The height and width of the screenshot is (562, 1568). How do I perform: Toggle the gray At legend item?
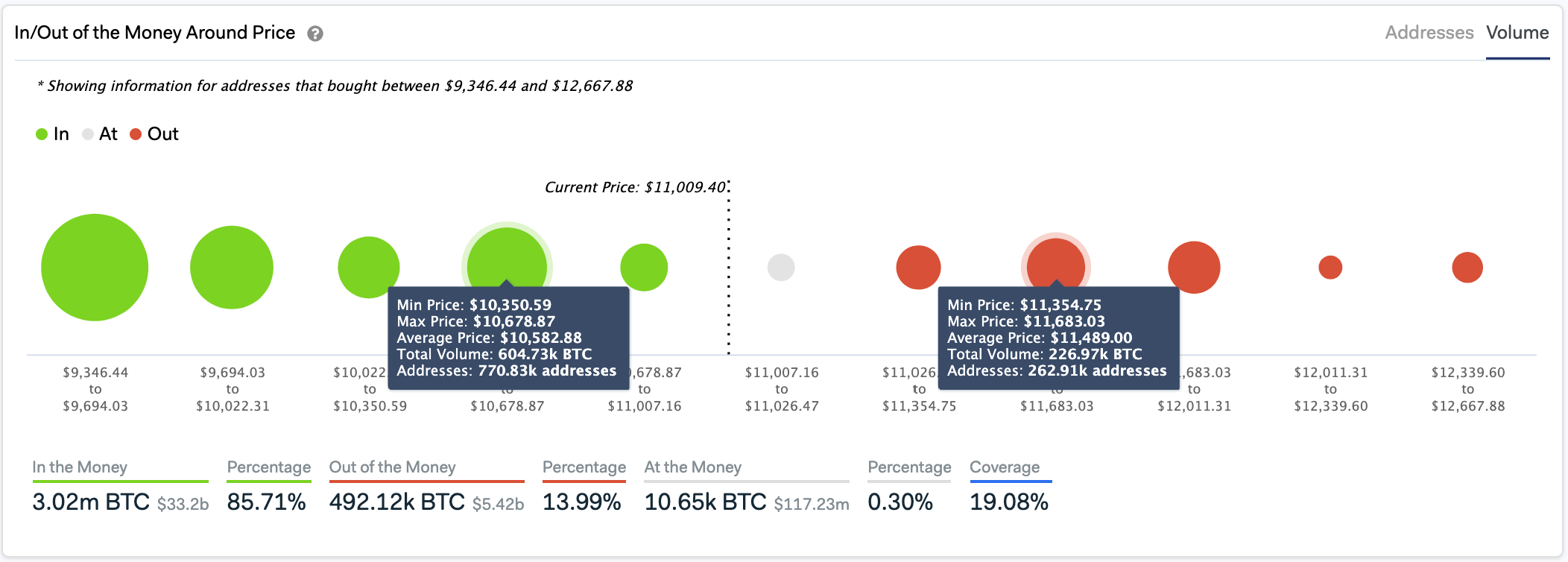(100, 134)
